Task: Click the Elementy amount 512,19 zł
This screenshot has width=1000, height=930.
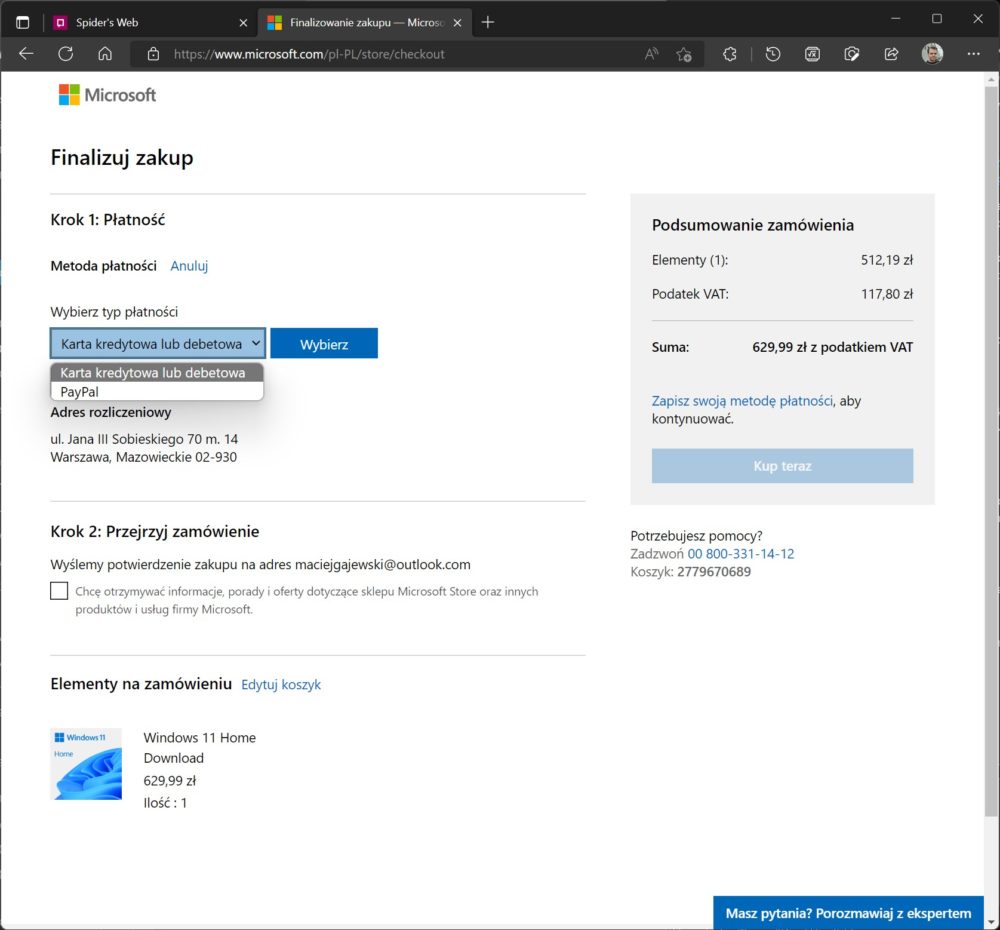Action: point(887,260)
